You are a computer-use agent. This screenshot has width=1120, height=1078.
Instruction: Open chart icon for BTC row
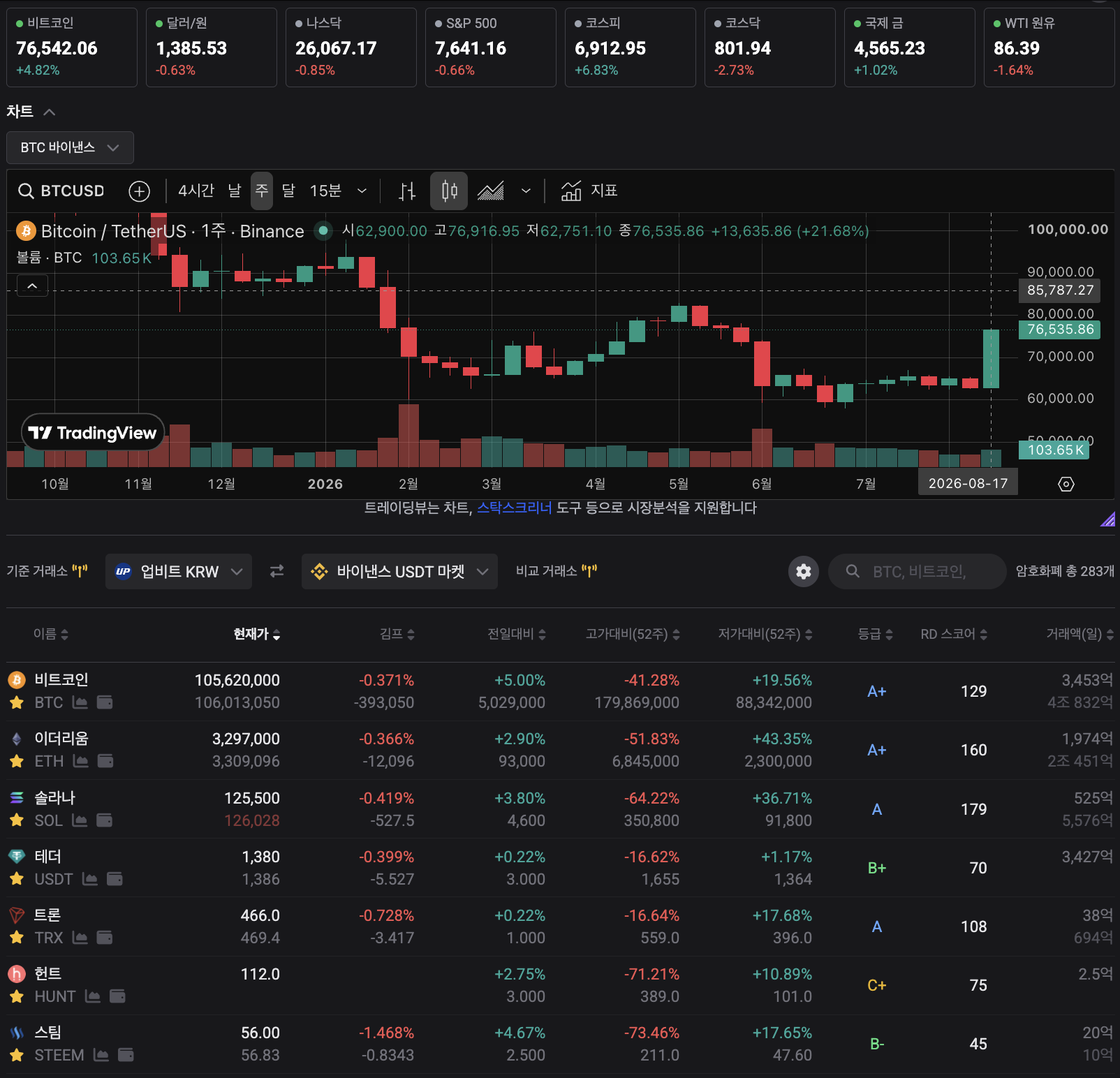coord(80,702)
